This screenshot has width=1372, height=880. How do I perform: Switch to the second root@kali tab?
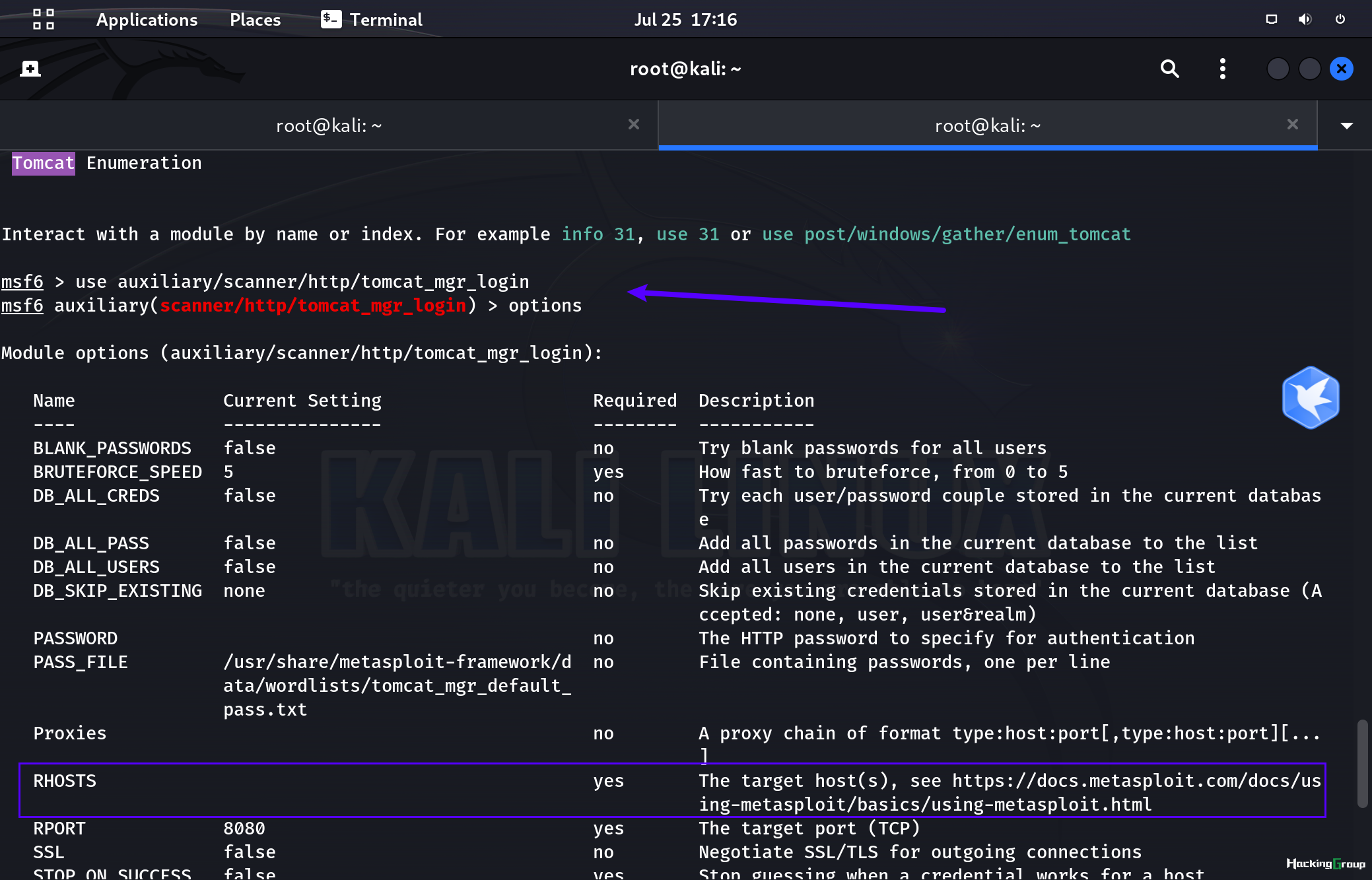pyautogui.click(x=988, y=125)
